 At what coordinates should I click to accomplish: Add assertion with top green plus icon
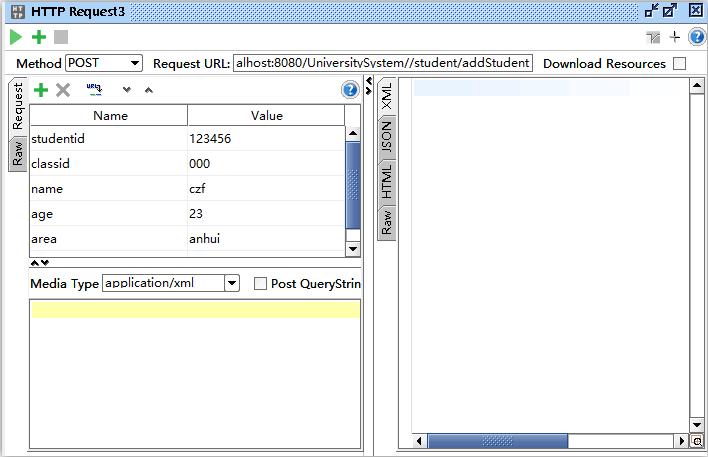[x=39, y=37]
